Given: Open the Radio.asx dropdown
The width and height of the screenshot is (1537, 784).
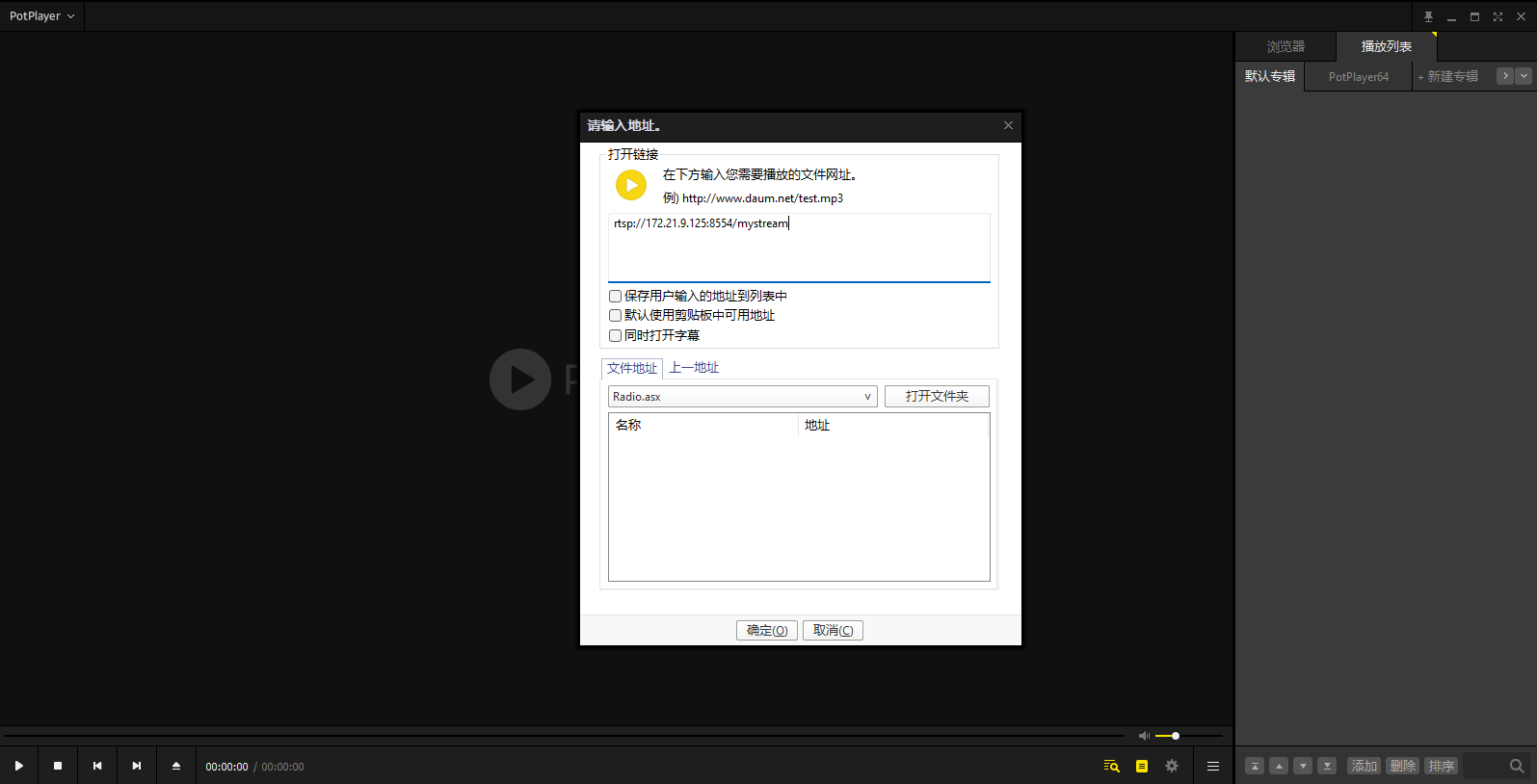Looking at the screenshot, I should 742,397.
